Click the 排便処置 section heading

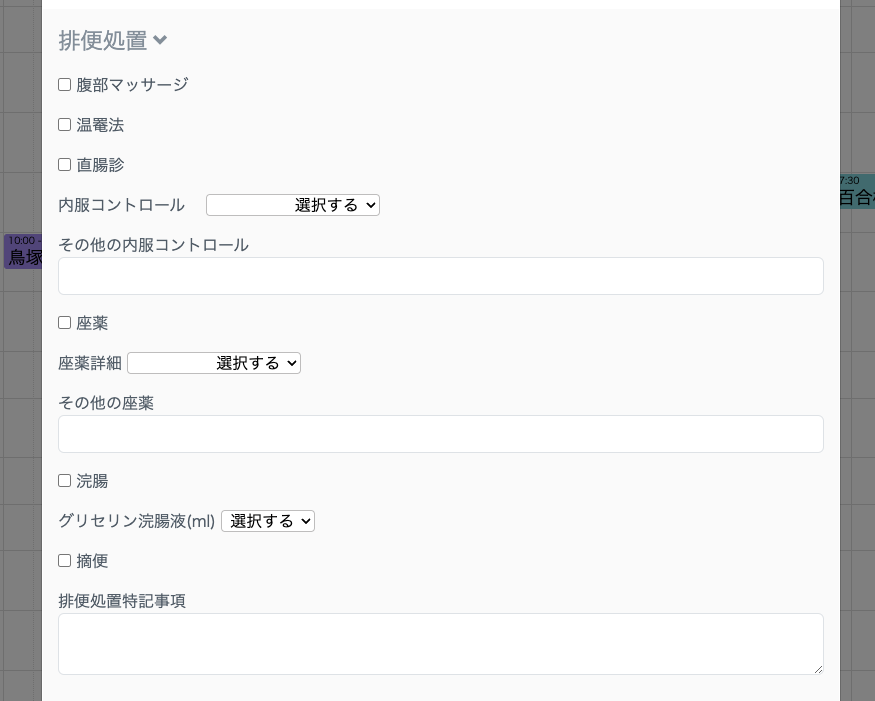click(102, 41)
